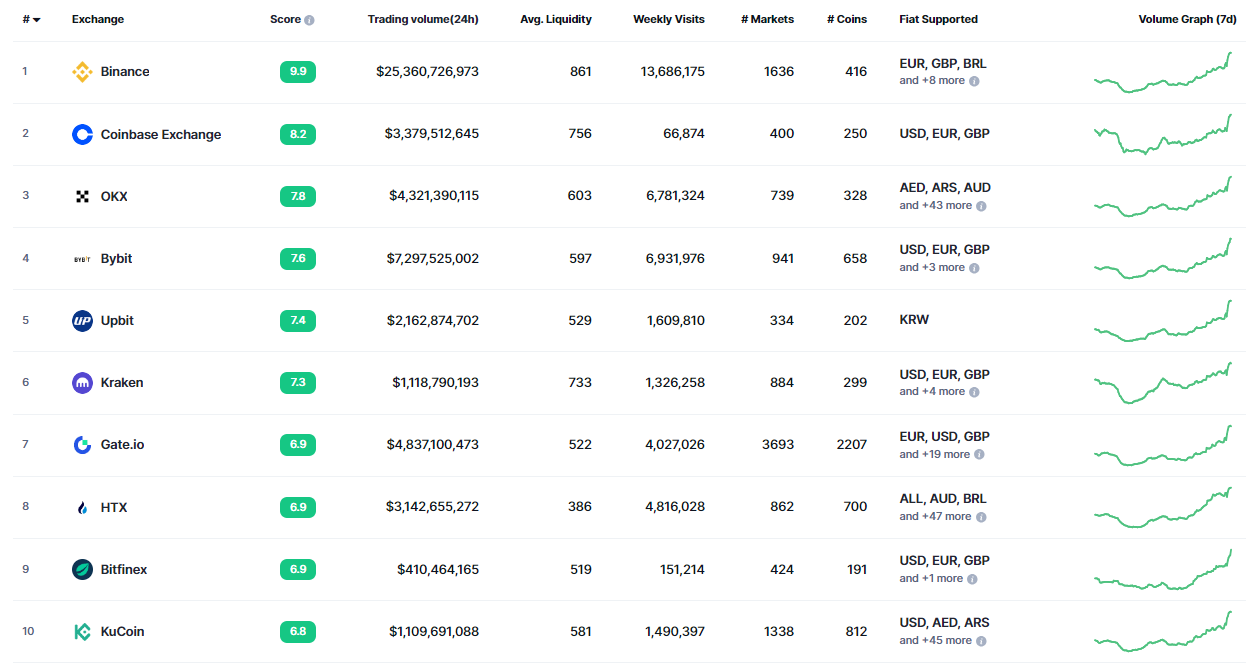The width and height of the screenshot is (1256, 668).
Task: Open the HTX exchange name link
Action: pyautogui.click(x=114, y=507)
